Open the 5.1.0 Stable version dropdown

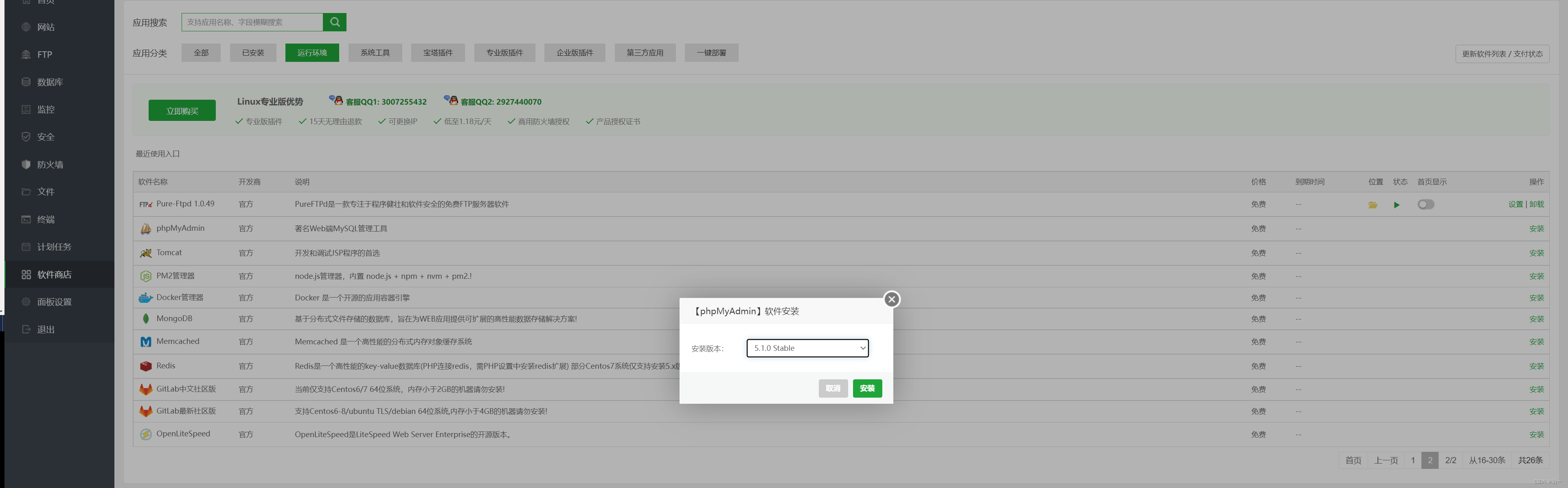pyautogui.click(x=807, y=348)
